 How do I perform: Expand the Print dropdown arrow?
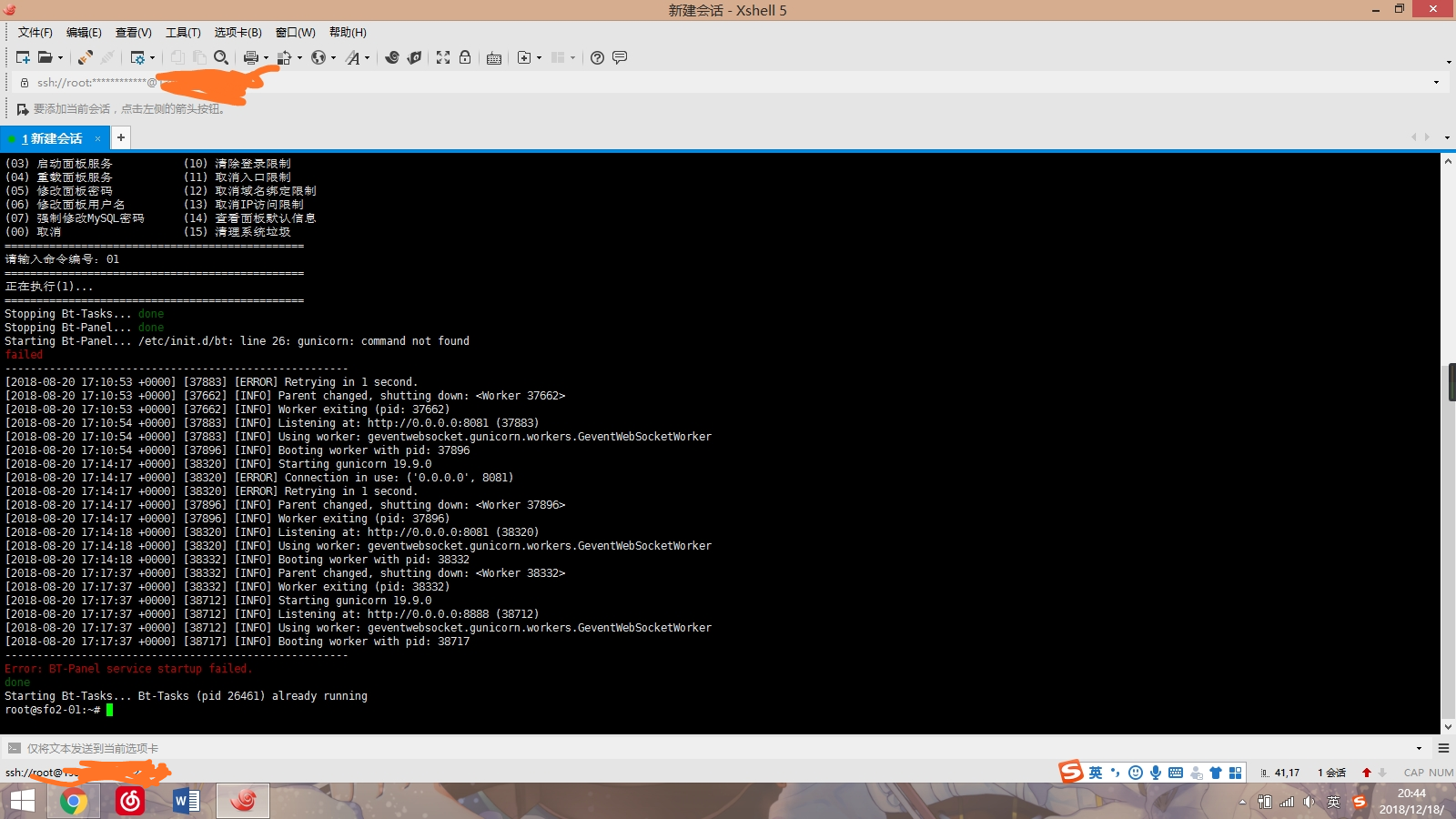coord(266,57)
